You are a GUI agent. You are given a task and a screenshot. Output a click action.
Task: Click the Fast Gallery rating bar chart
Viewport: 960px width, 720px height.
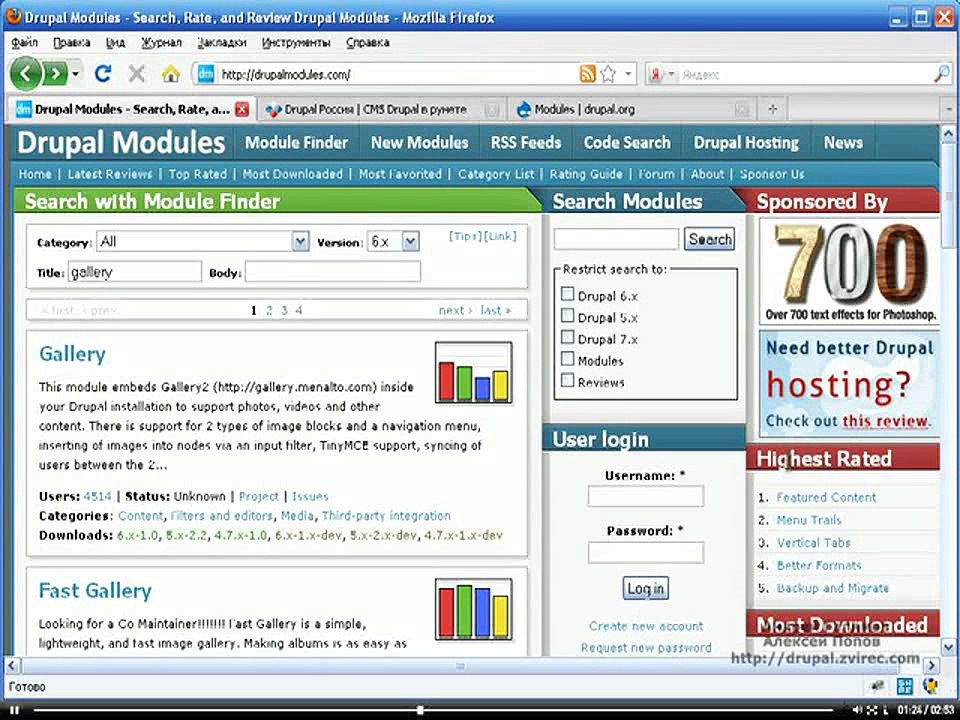coord(473,609)
